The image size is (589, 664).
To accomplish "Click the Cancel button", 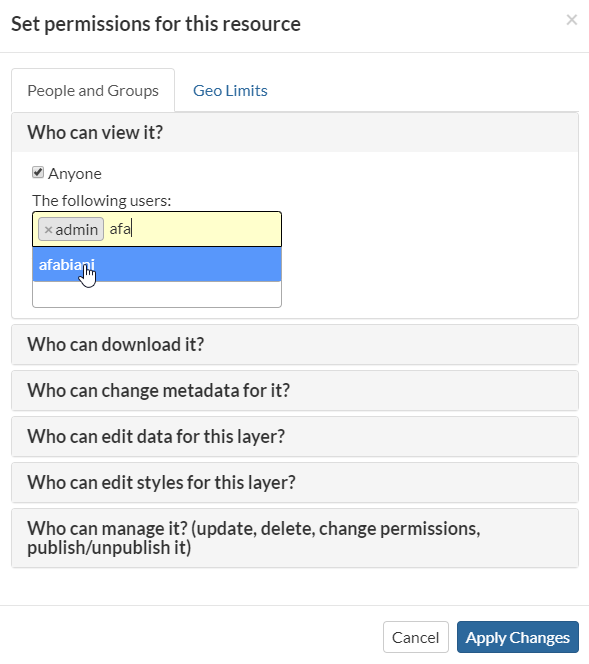I will (x=415, y=637).
